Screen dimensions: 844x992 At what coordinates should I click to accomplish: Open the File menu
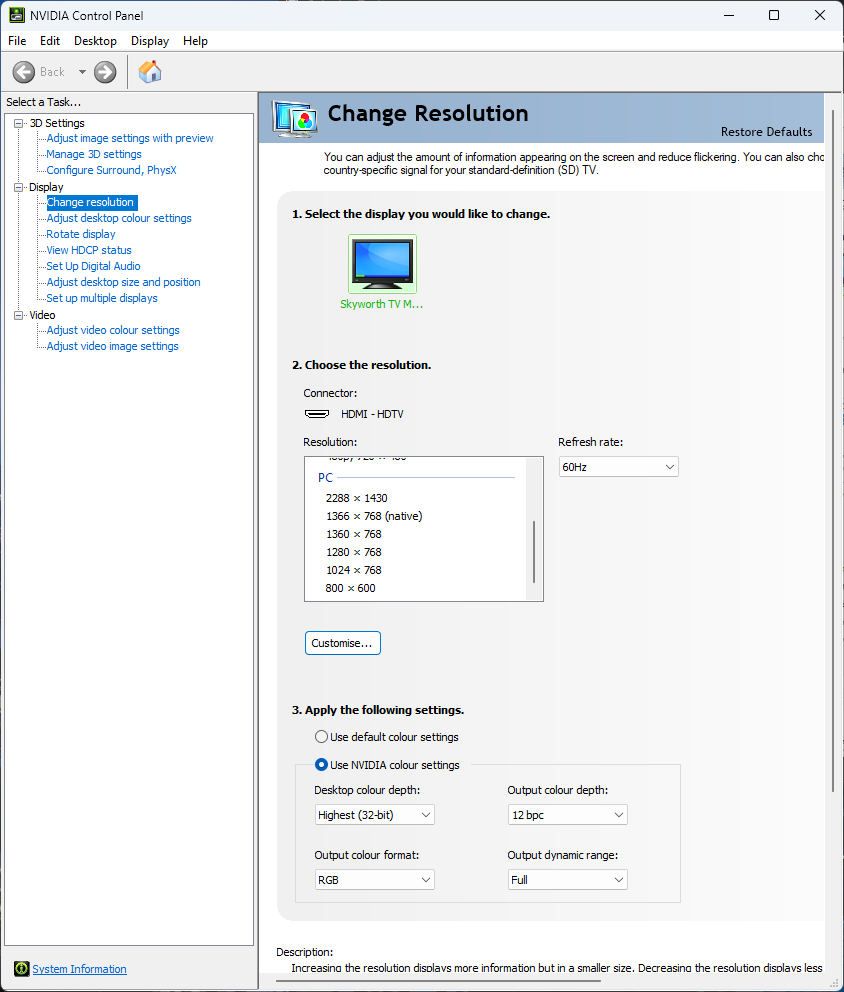point(17,41)
